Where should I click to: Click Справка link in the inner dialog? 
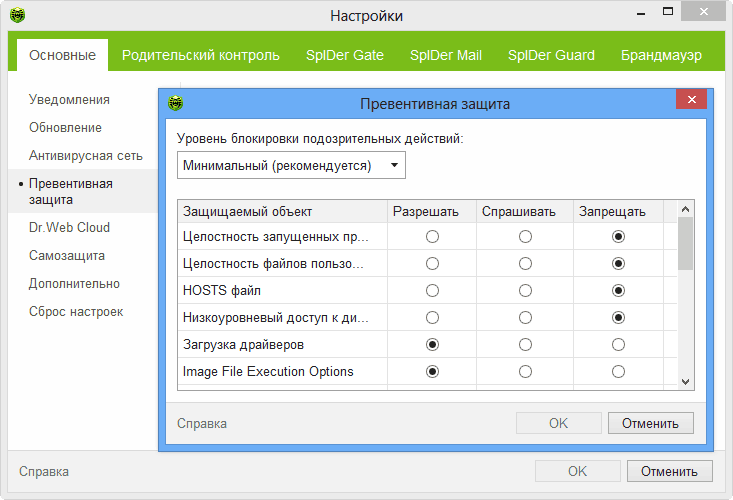(x=202, y=423)
